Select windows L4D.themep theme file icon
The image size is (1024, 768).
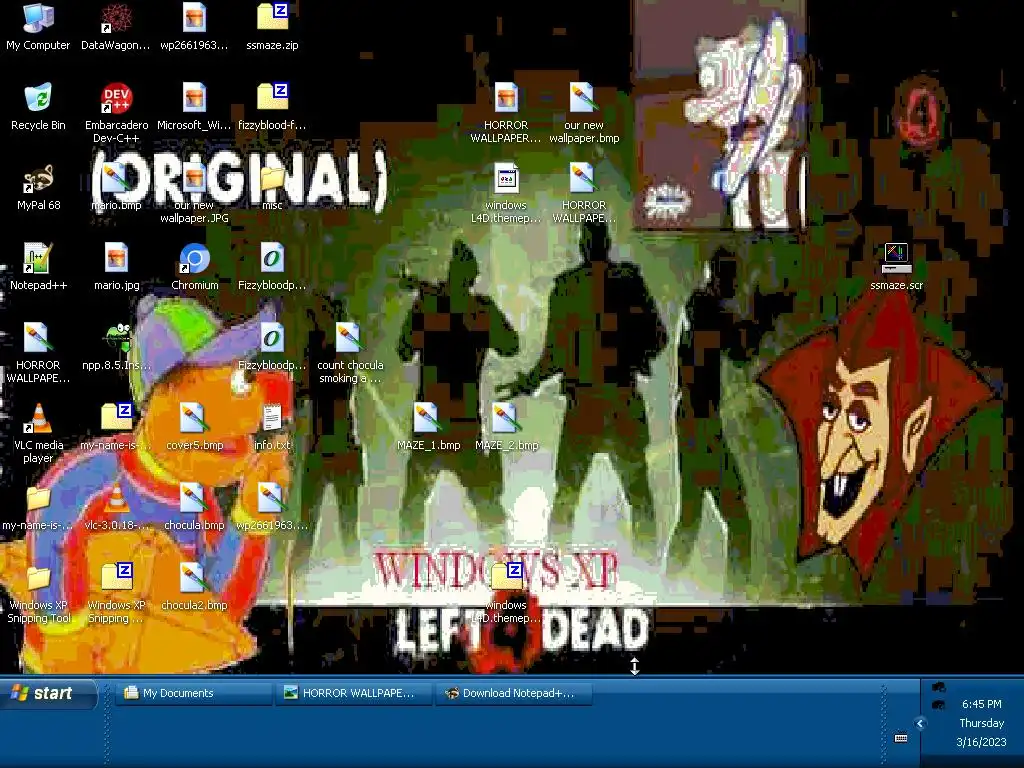[506, 178]
